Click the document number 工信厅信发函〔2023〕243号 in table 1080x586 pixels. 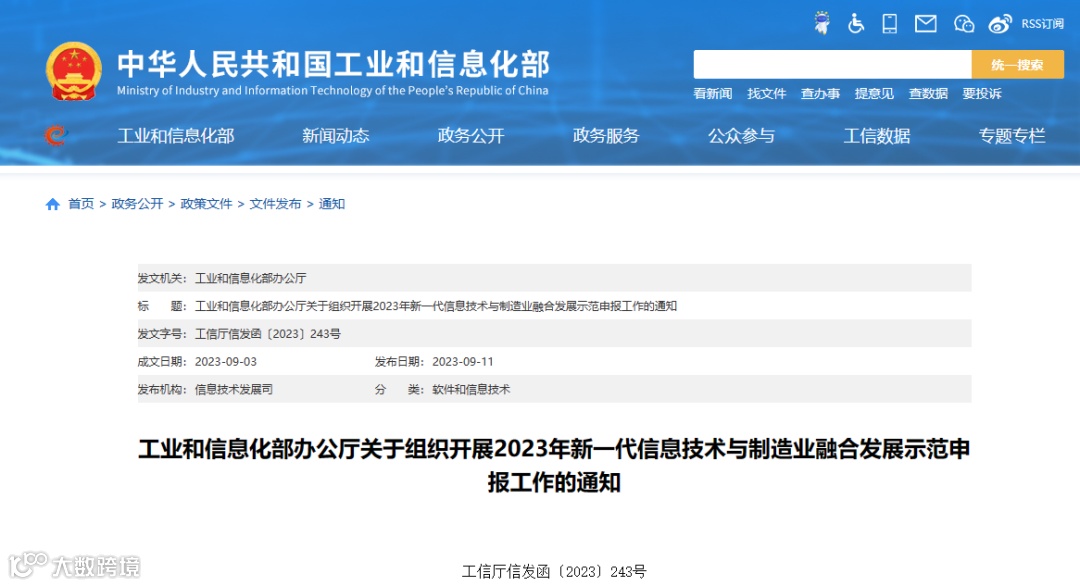point(268,334)
